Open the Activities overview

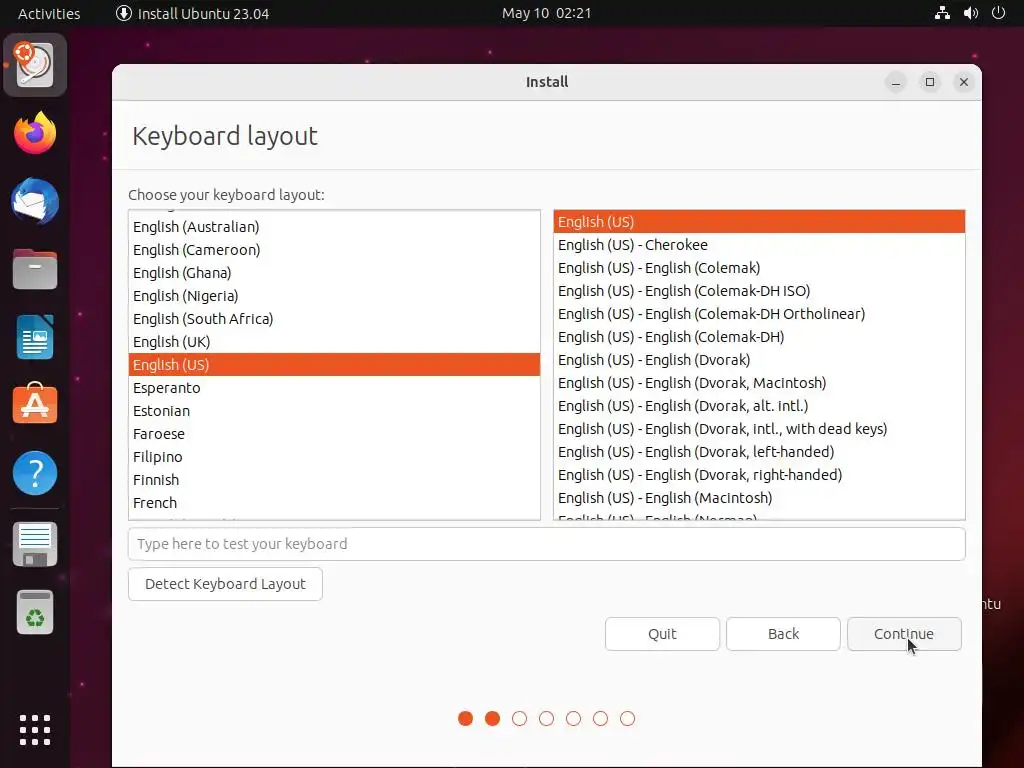(x=49, y=13)
